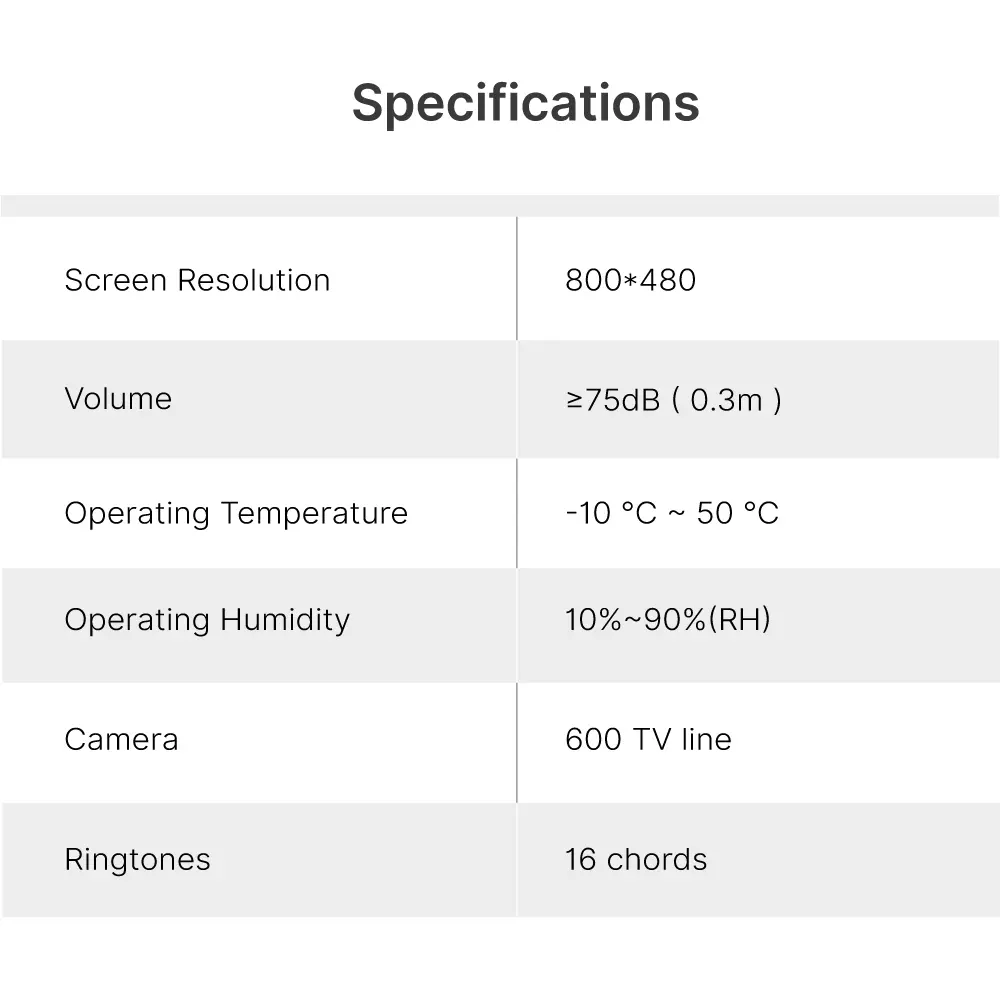
Task: Click the Specifications heading
Action: point(525,103)
